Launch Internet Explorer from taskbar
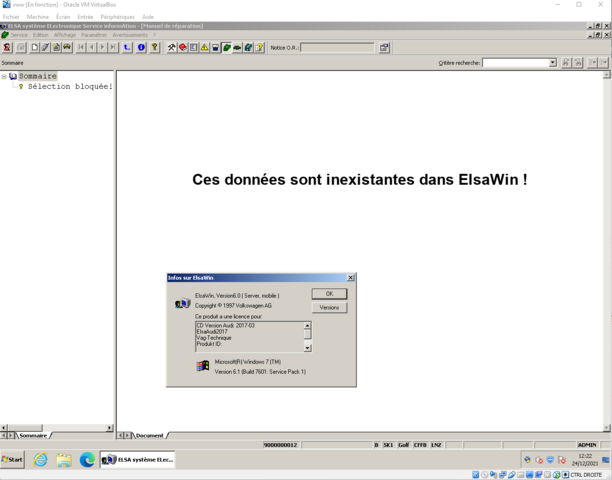The width and height of the screenshot is (612, 480). click(40, 460)
